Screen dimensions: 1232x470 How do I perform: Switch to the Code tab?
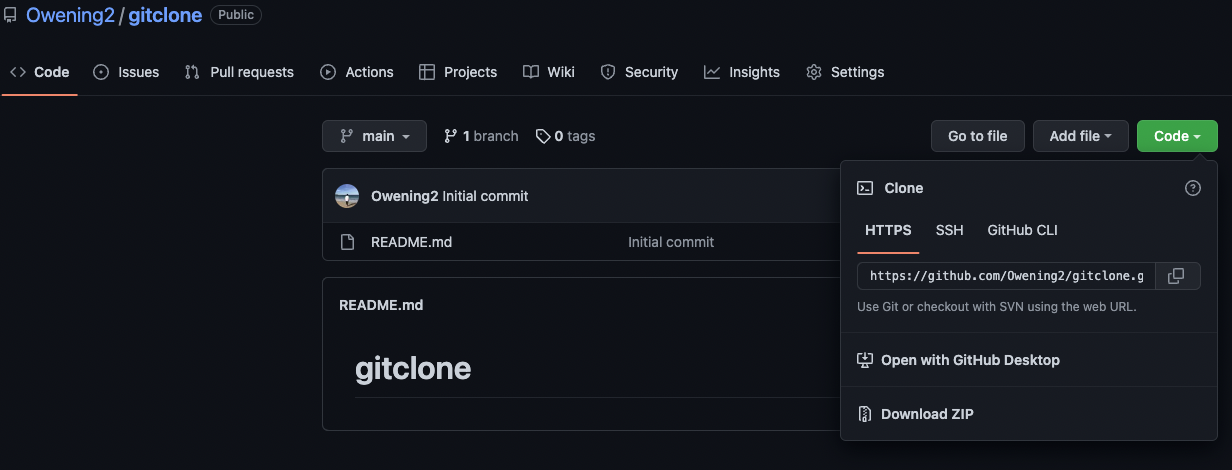[x=40, y=72]
